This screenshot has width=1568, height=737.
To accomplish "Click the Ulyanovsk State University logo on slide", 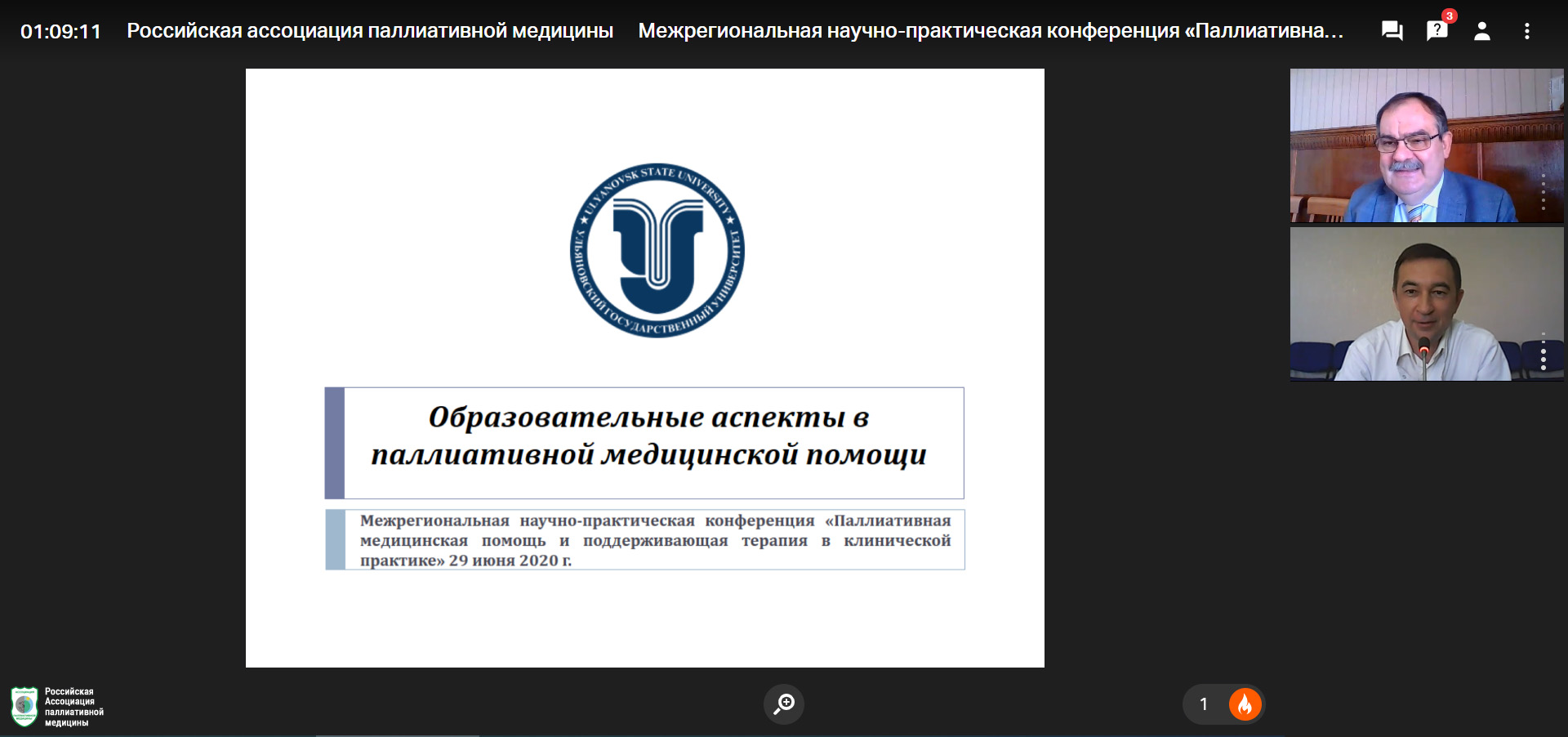I will click(x=657, y=250).
